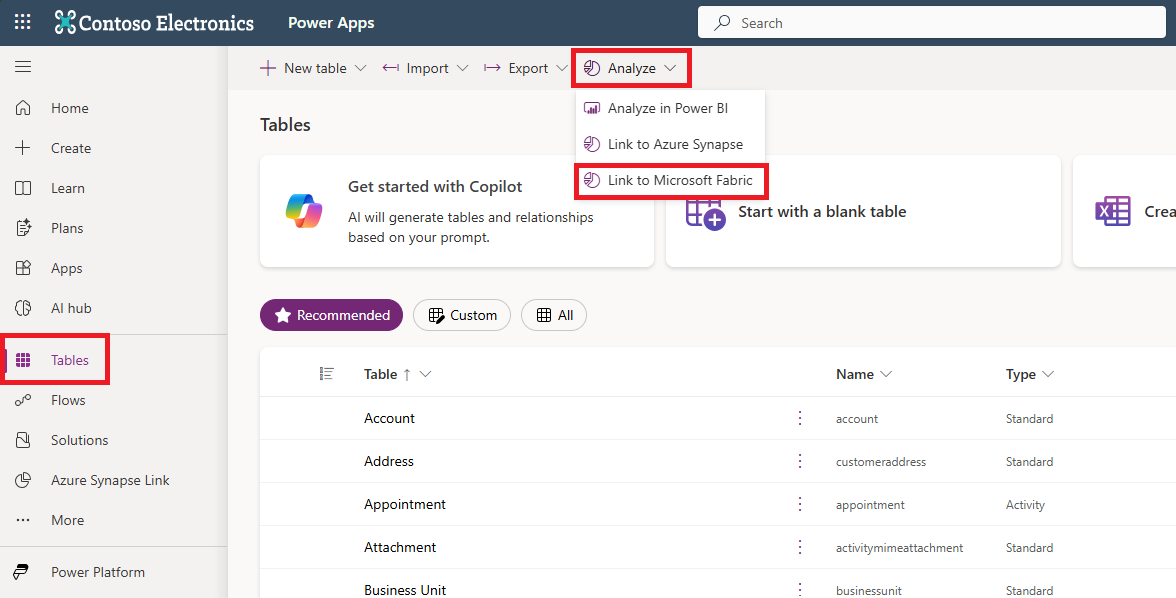This screenshot has width=1176, height=598.
Task: Select the Recommended filter tab
Action: pos(332,315)
